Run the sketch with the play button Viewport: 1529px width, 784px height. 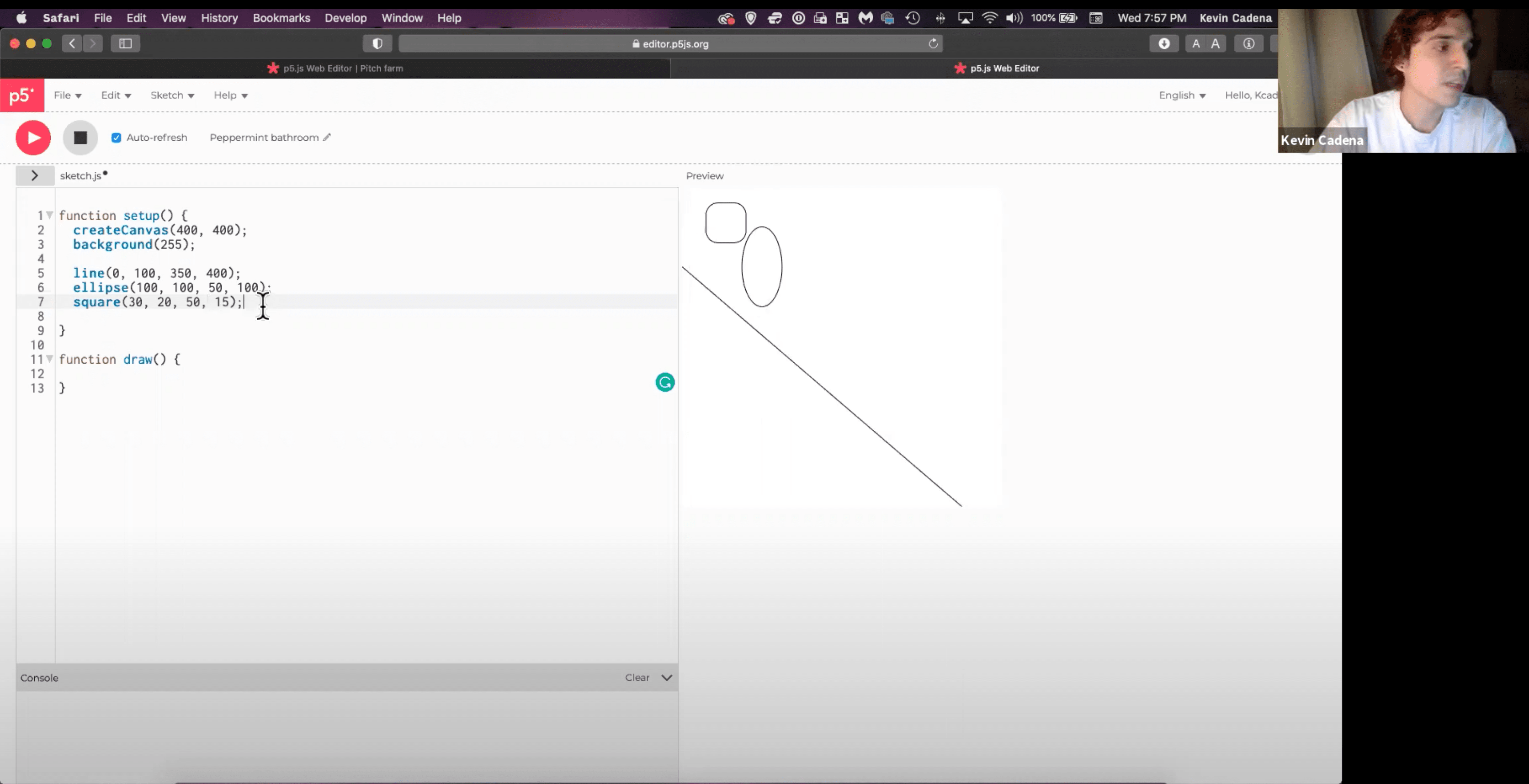click(x=33, y=138)
